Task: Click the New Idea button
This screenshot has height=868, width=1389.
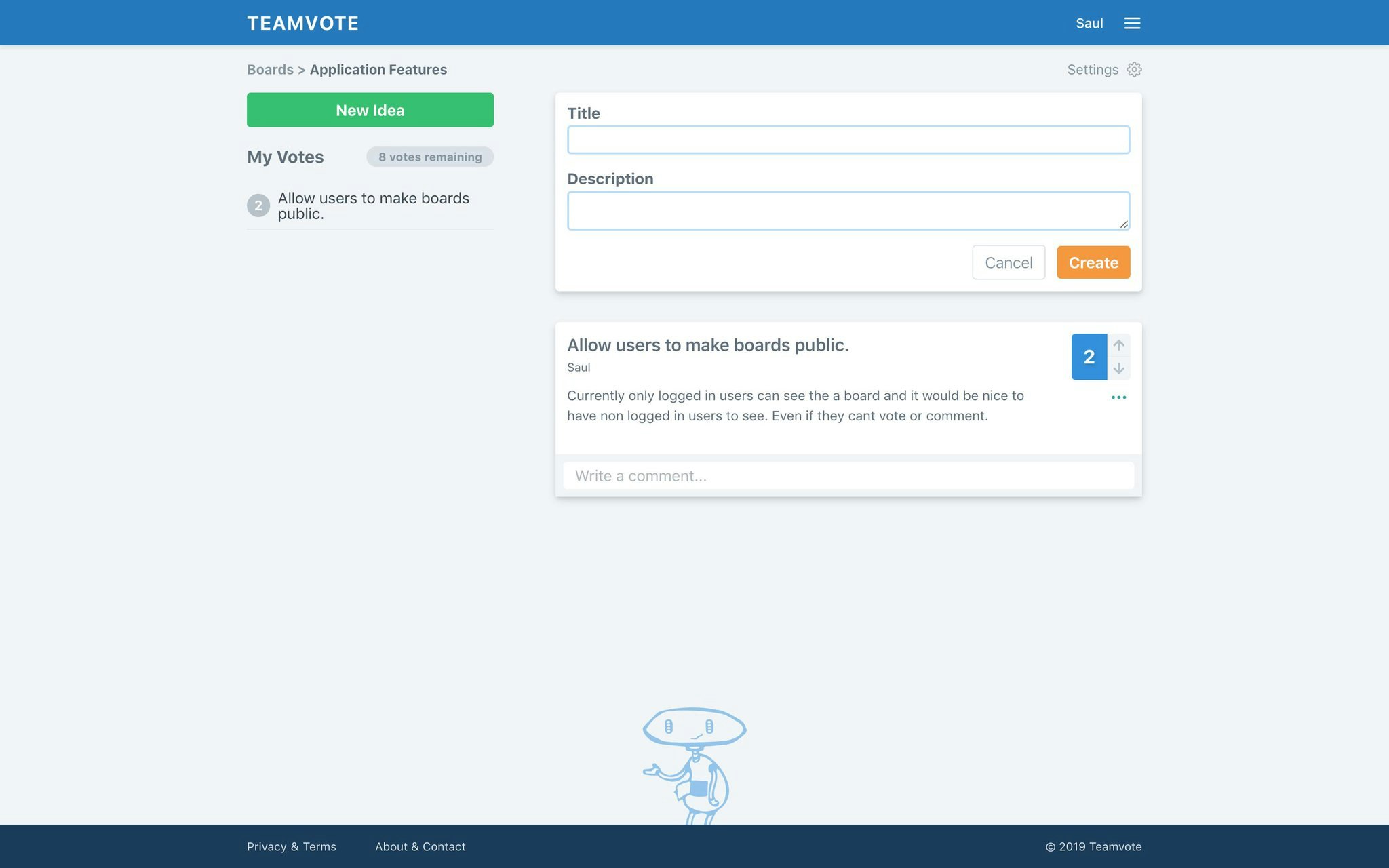Action: pyautogui.click(x=370, y=110)
